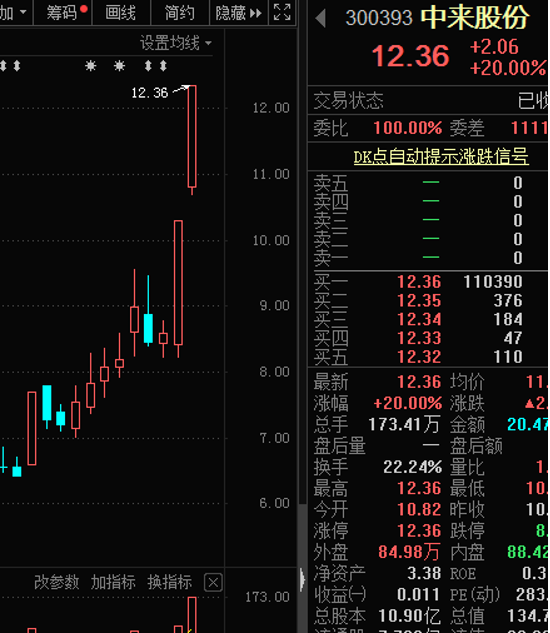Click the collapse handle on panel divider

(x=302, y=579)
